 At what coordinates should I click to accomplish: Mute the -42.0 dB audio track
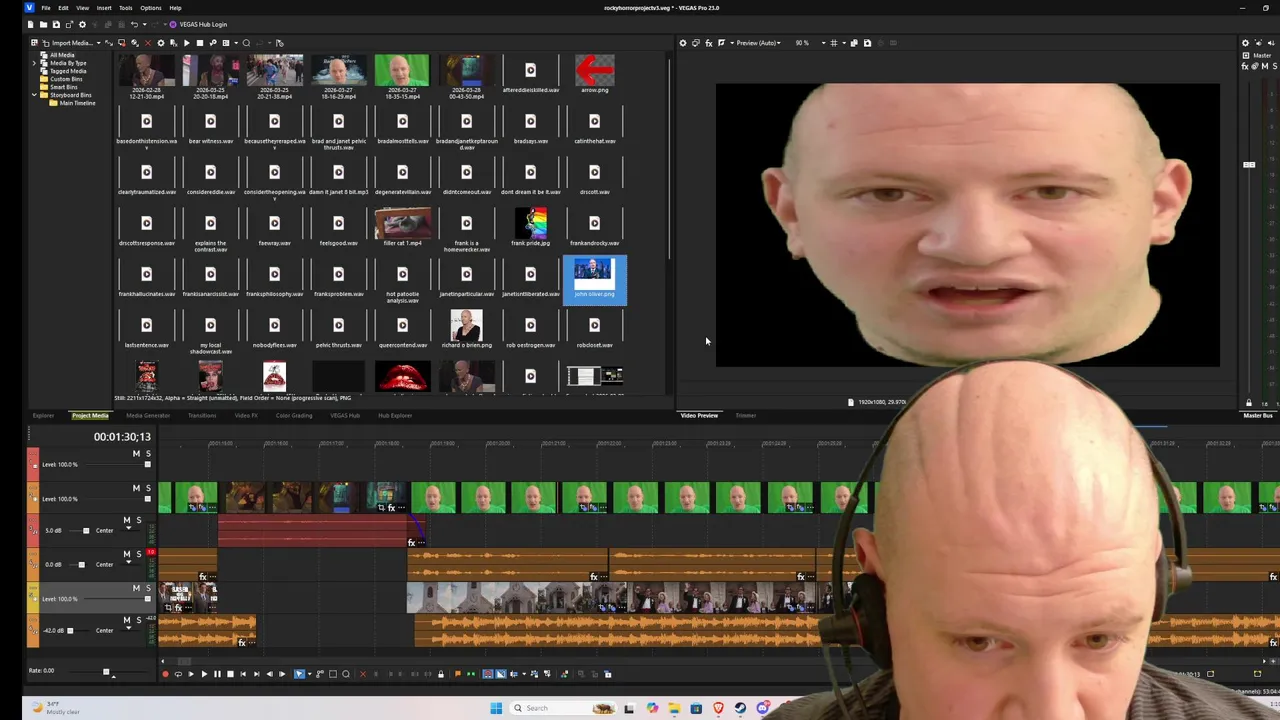127,620
